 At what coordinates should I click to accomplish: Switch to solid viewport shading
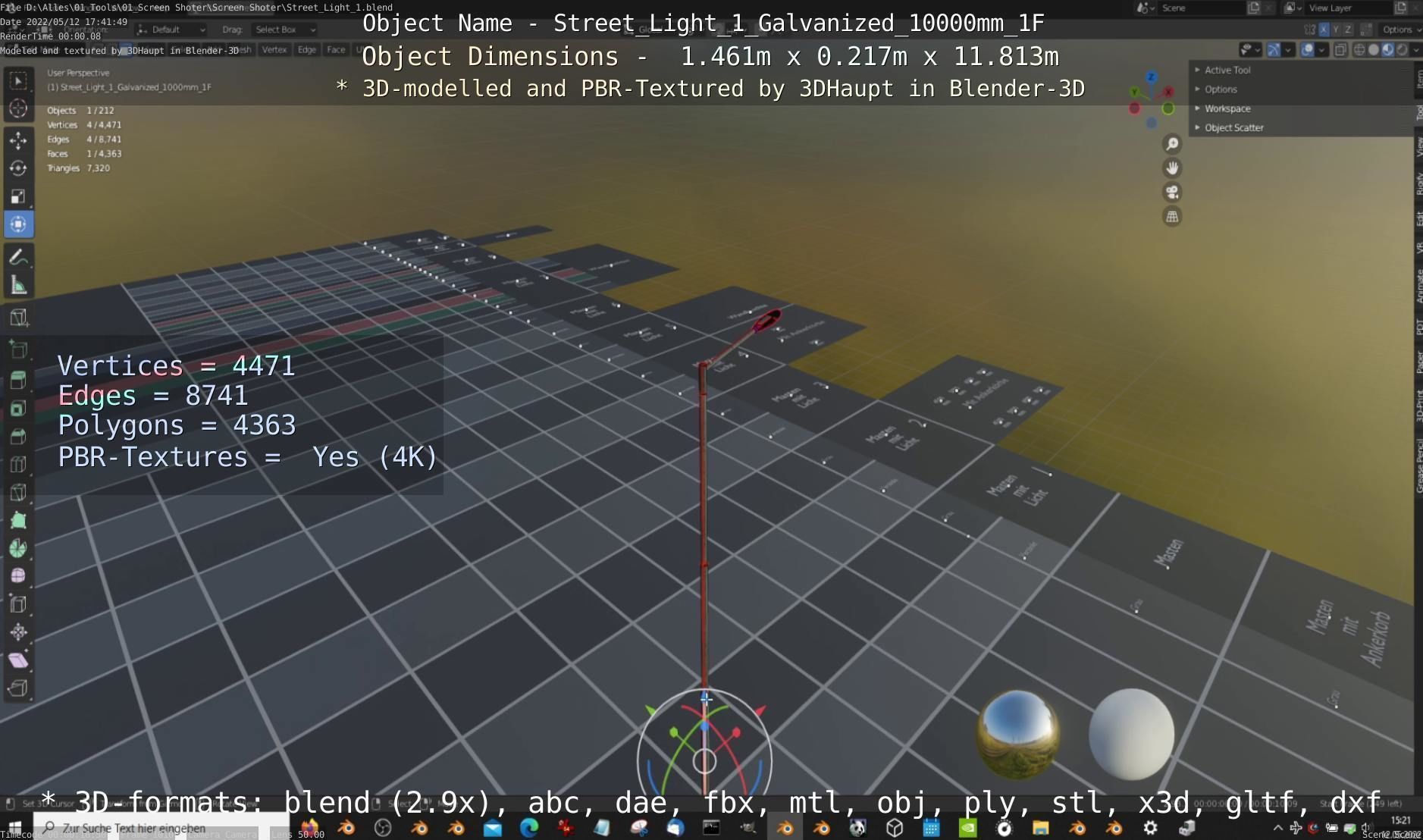[1373, 50]
